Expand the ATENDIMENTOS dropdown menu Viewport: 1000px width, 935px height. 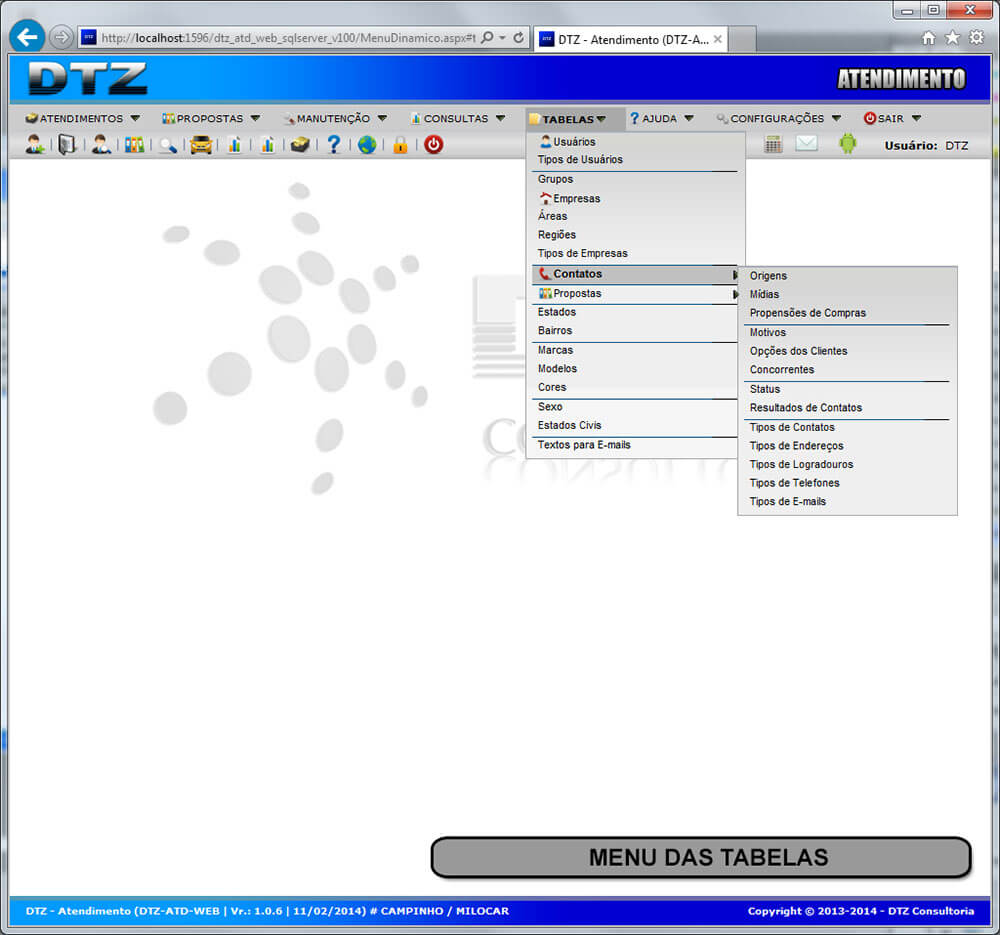click(x=83, y=119)
